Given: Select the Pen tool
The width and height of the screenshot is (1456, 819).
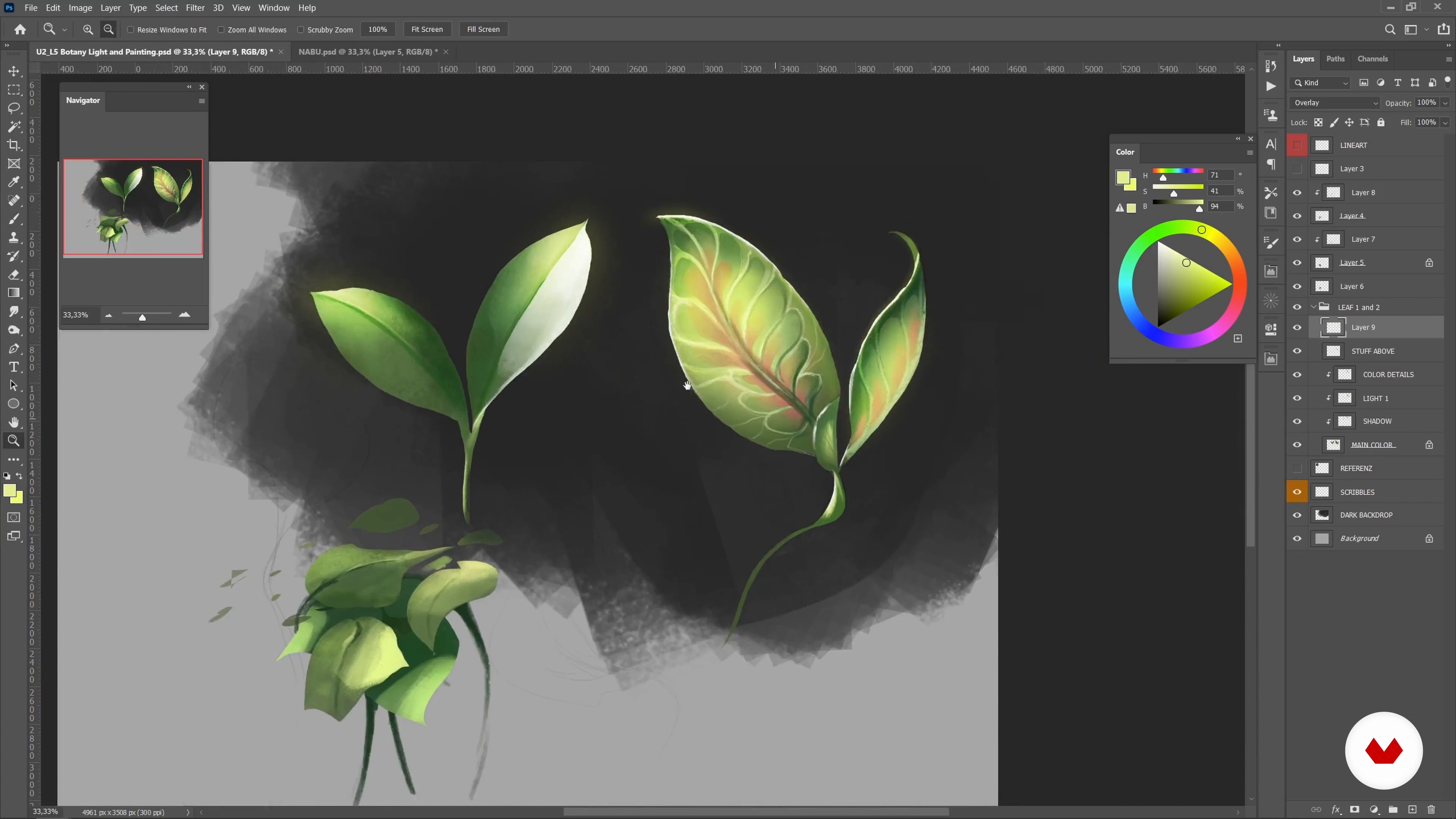Looking at the screenshot, I should point(14,349).
